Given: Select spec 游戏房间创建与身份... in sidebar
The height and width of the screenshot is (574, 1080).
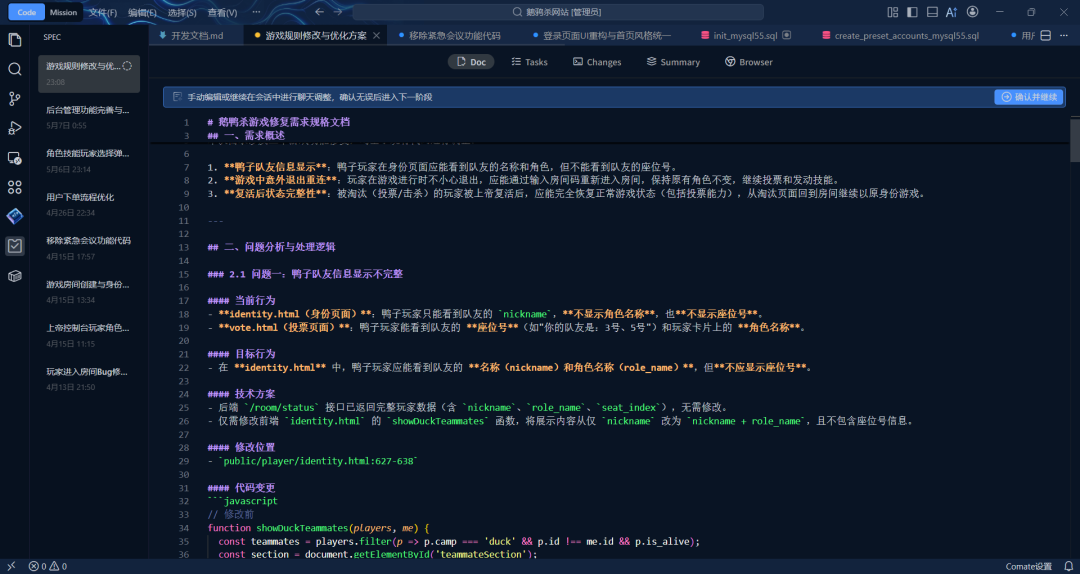Looking at the screenshot, I should [x=89, y=291].
